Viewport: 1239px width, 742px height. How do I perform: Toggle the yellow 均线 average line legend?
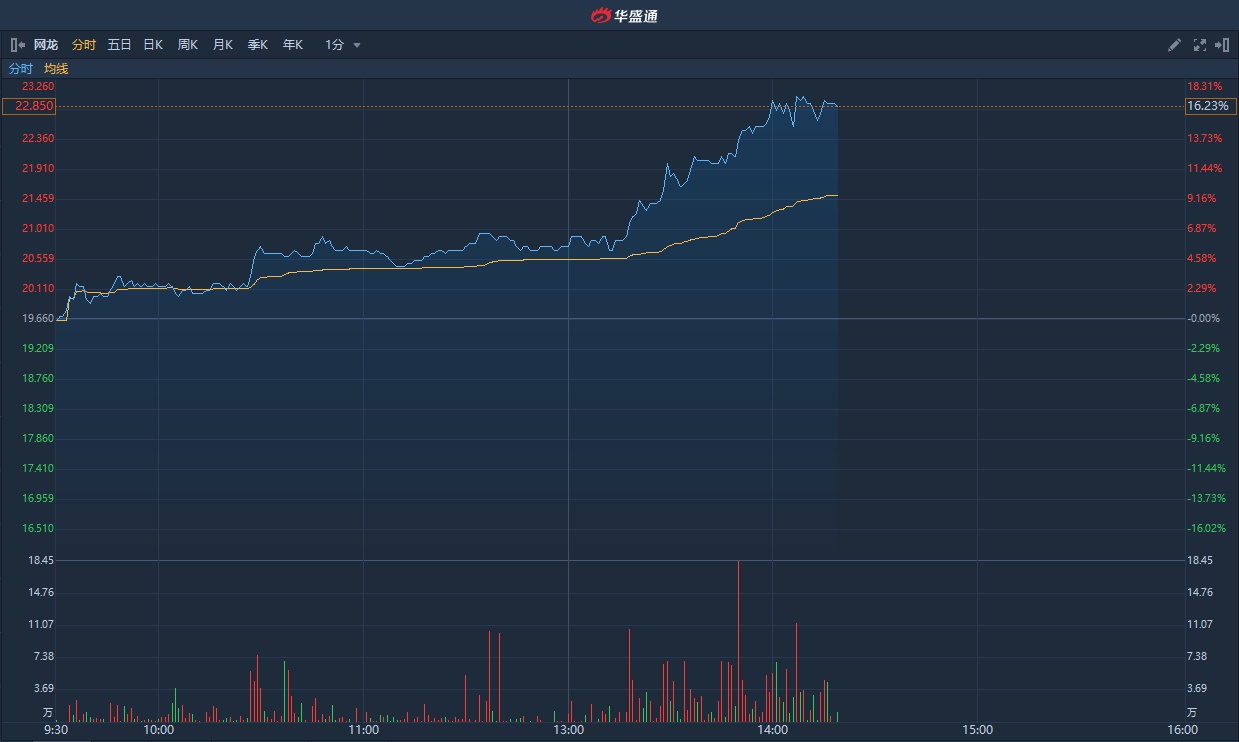pos(56,69)
